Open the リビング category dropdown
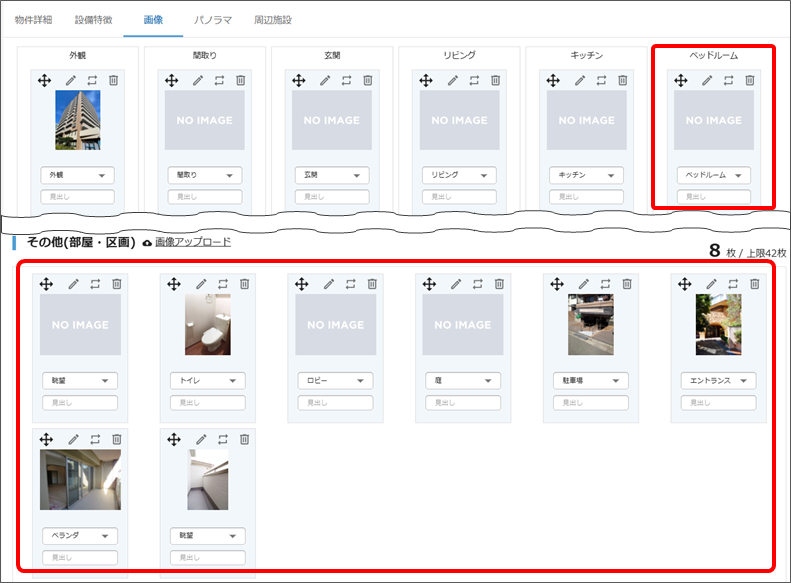This screenshot has width=791, height=583. 460,175
